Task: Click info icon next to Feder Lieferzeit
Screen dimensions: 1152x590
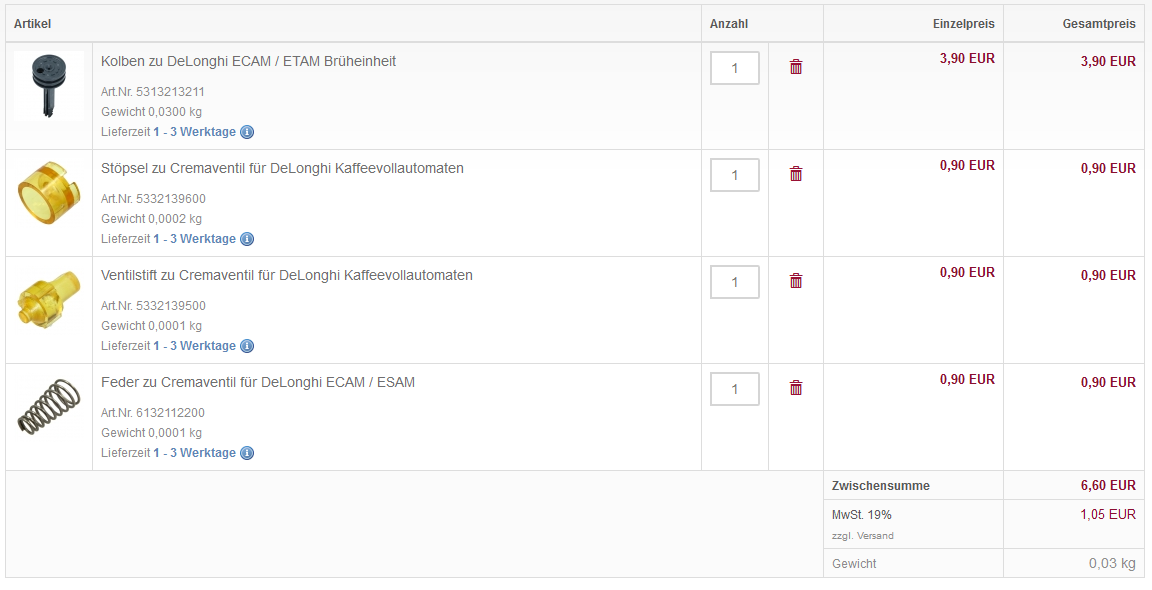Action: pyautogui.click(x=247, y=453)
